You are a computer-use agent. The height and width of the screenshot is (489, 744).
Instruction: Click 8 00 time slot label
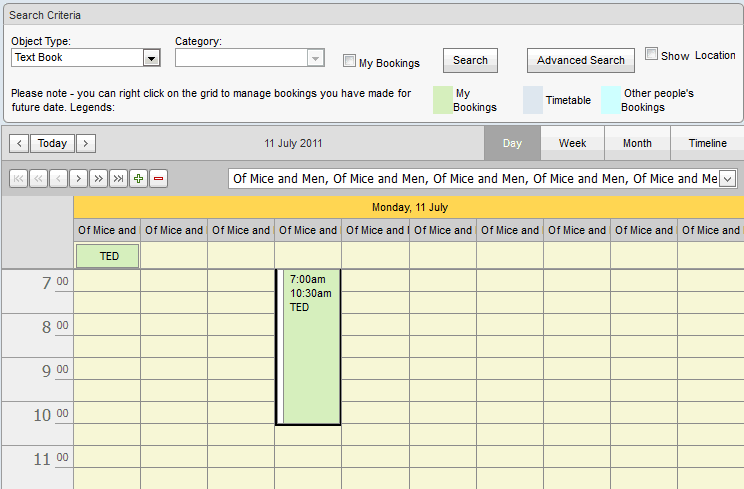(55, 327)
